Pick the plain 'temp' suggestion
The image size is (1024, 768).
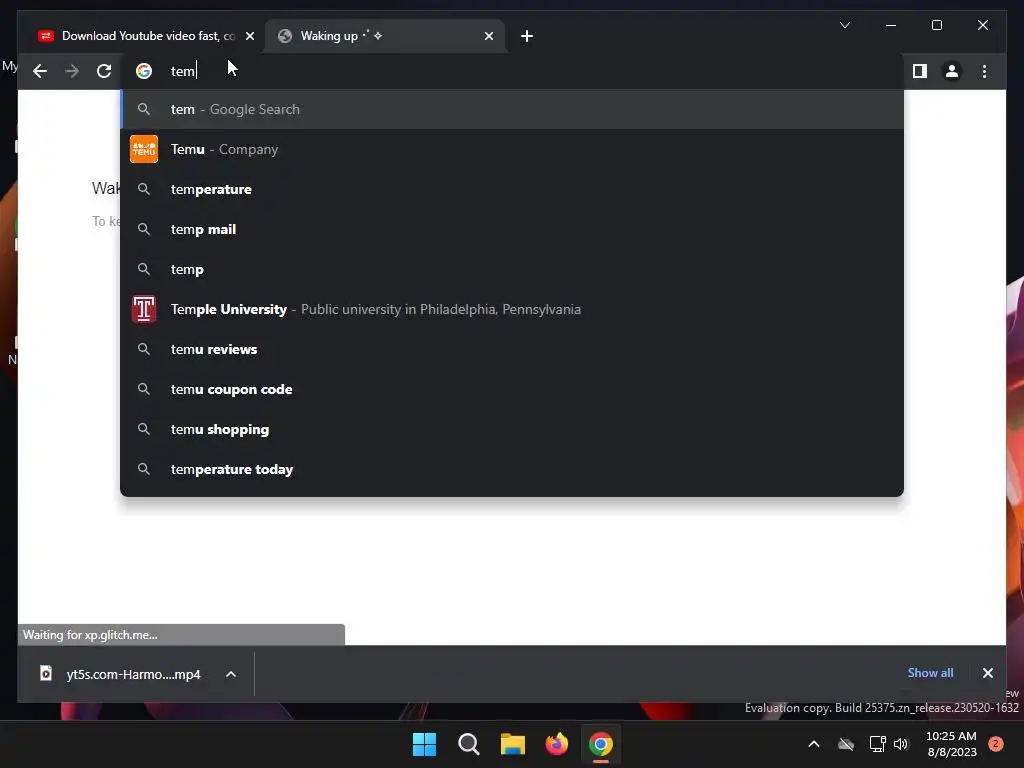512,269
